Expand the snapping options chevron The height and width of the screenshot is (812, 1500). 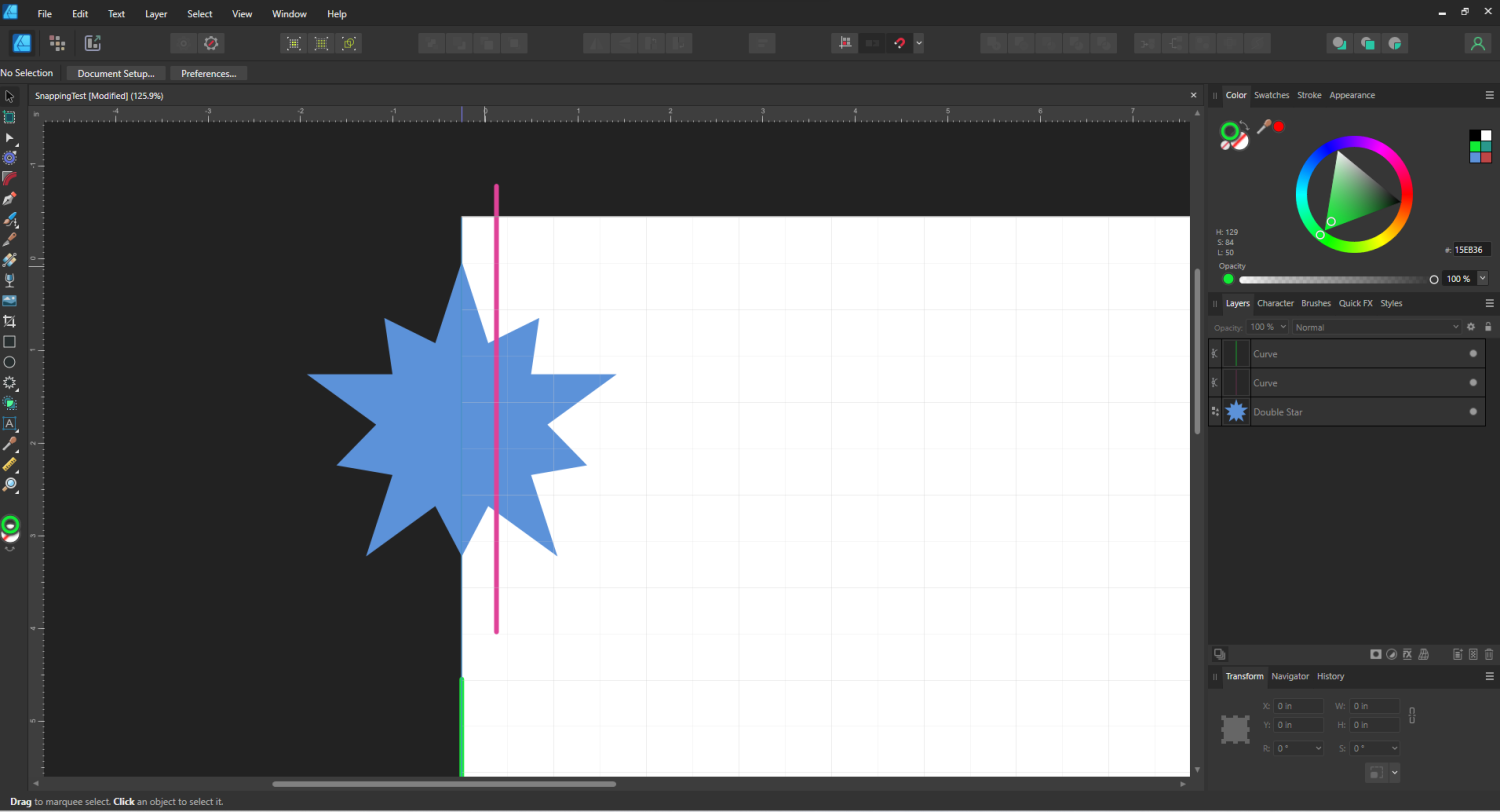tap(919, 43)
